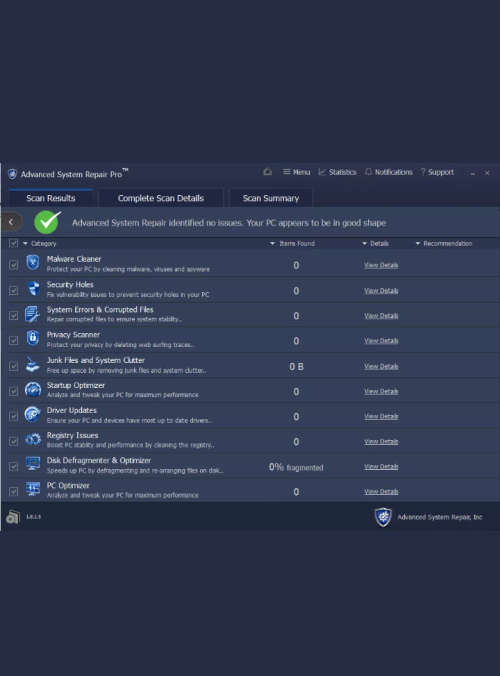Viewport: 500px width, 676px height.
Task: Switch to Complete Scan Details tab
Action: point(161,198)
